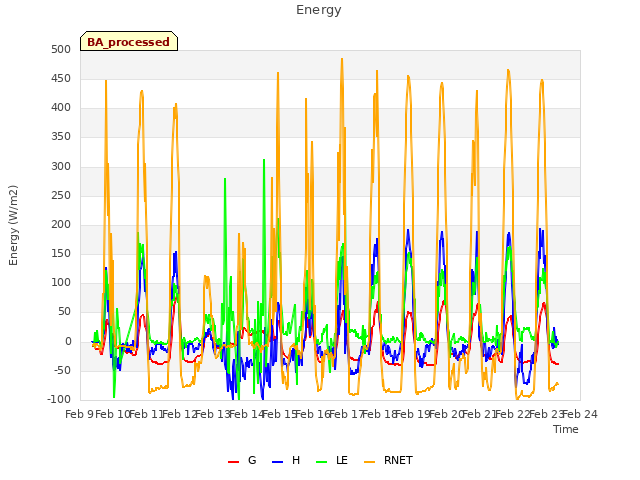The image size is (640, 480).
Task: Click the -50 y-axis tick value
Action: click(62, 371)
